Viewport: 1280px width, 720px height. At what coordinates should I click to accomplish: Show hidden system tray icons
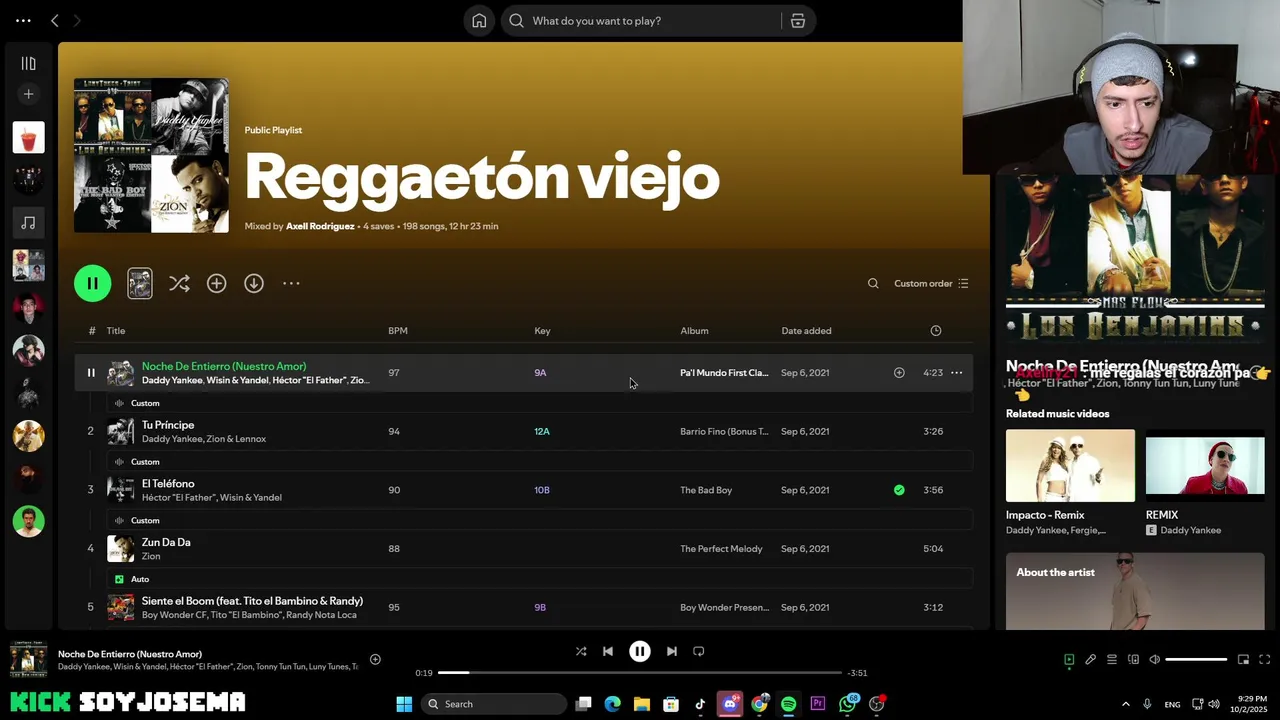pyautogui.click(x=1126, y=704)
